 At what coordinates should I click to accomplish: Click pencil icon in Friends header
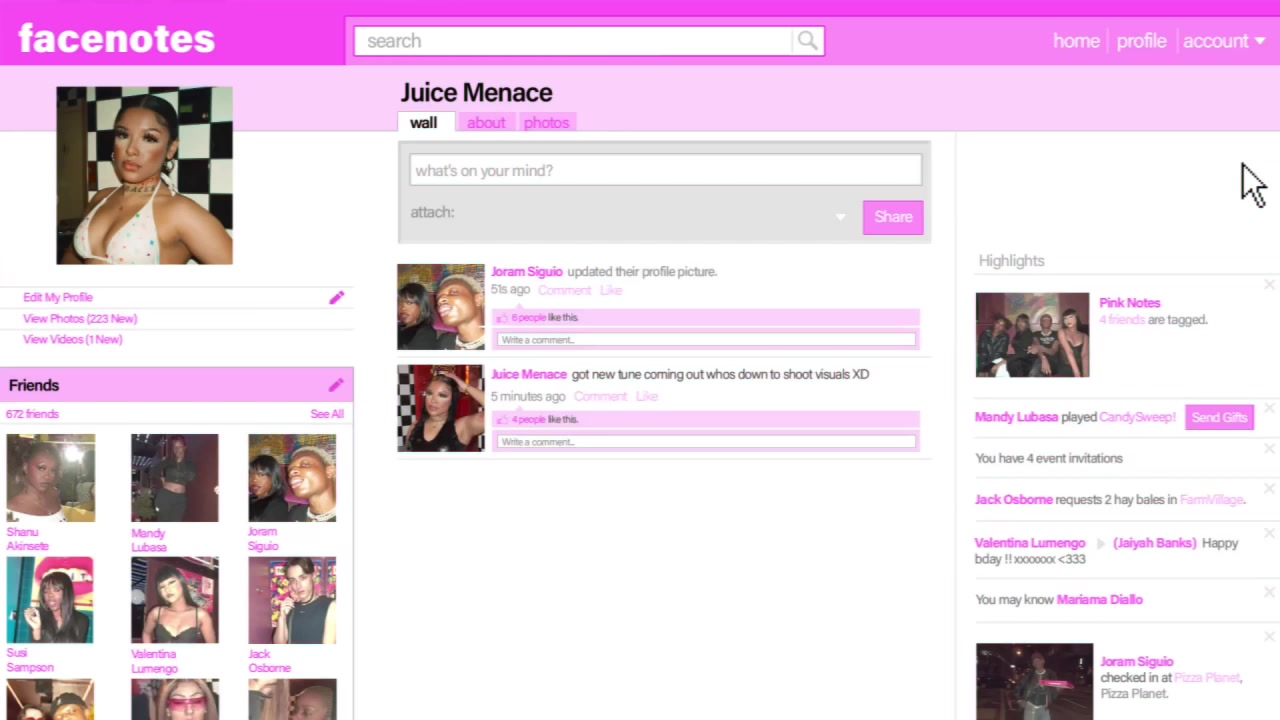pos(336,385)
